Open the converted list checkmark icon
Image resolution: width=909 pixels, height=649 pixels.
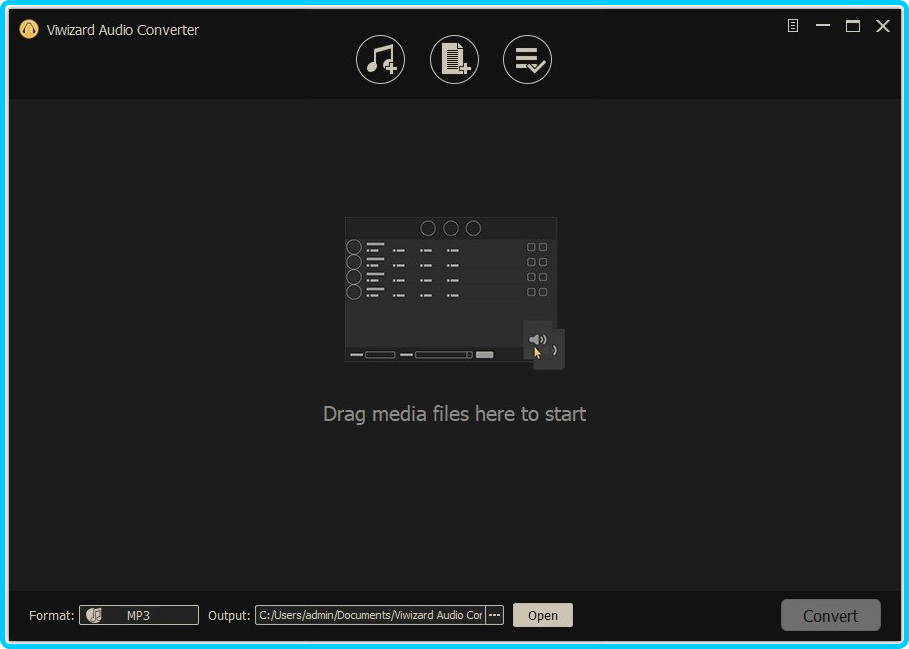pos(527,60)
